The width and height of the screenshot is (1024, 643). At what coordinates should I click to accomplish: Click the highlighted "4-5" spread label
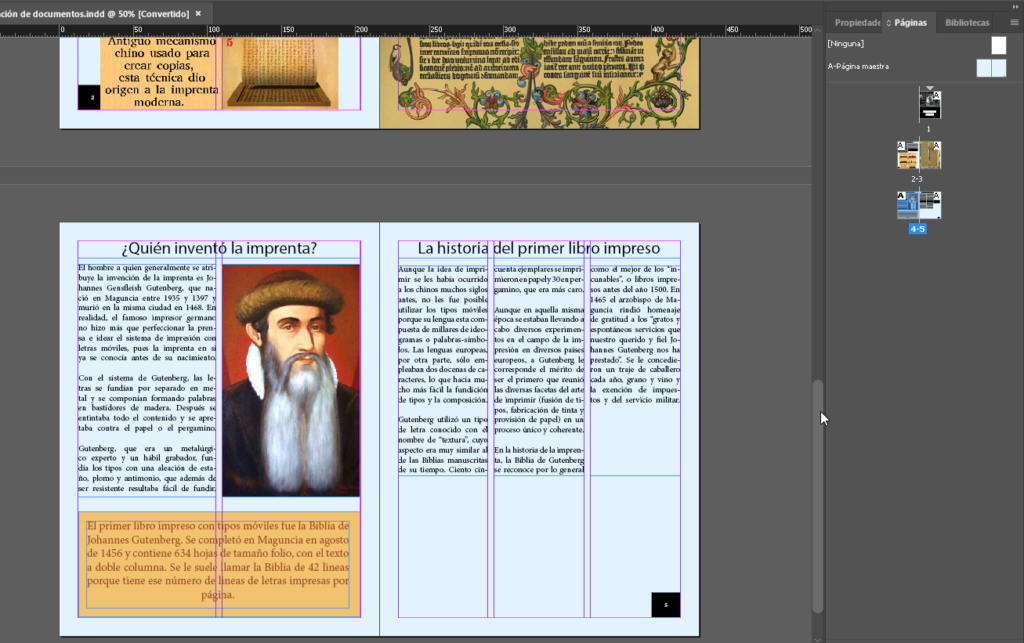(x=918, y=229)
